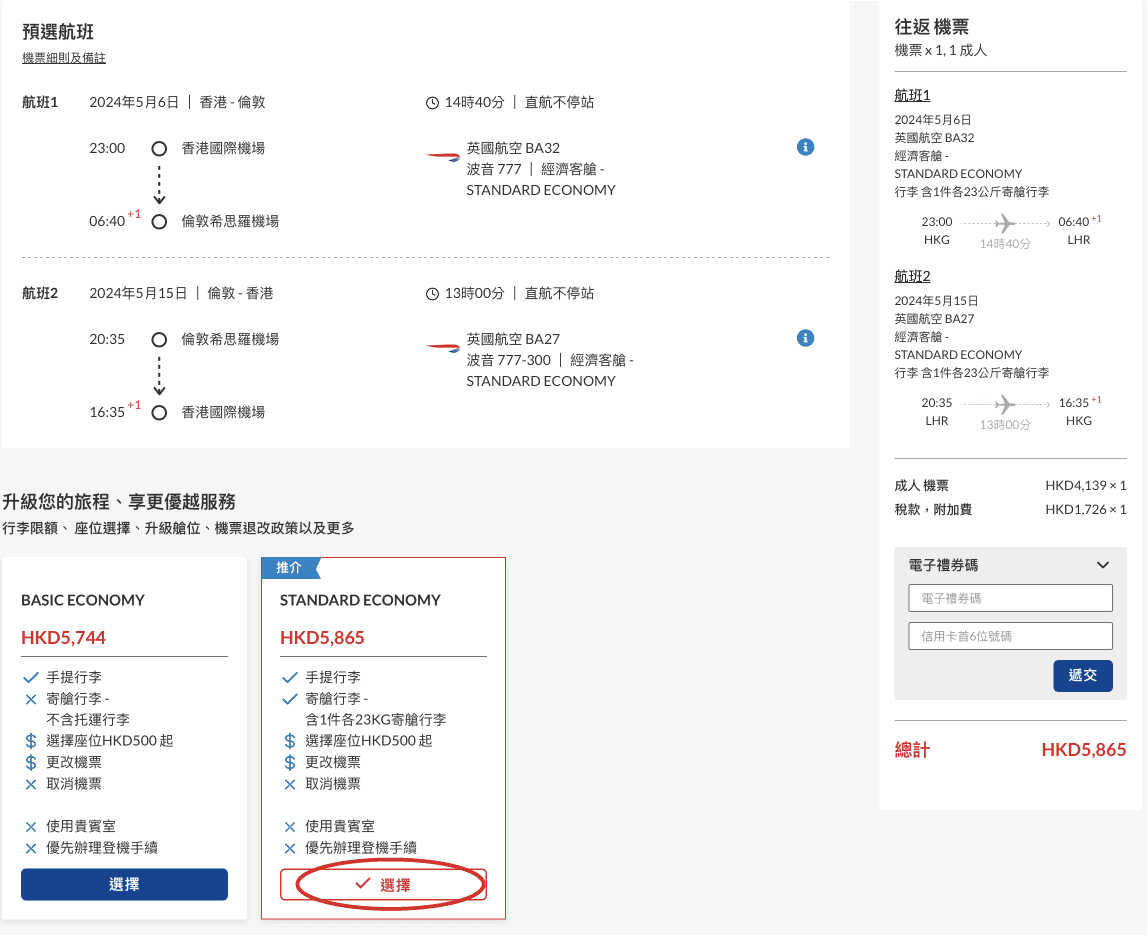Click clock icon next to 13時00分
Image resolution: width=1148 pixels, height=936 pixels.
click(432, 294)
